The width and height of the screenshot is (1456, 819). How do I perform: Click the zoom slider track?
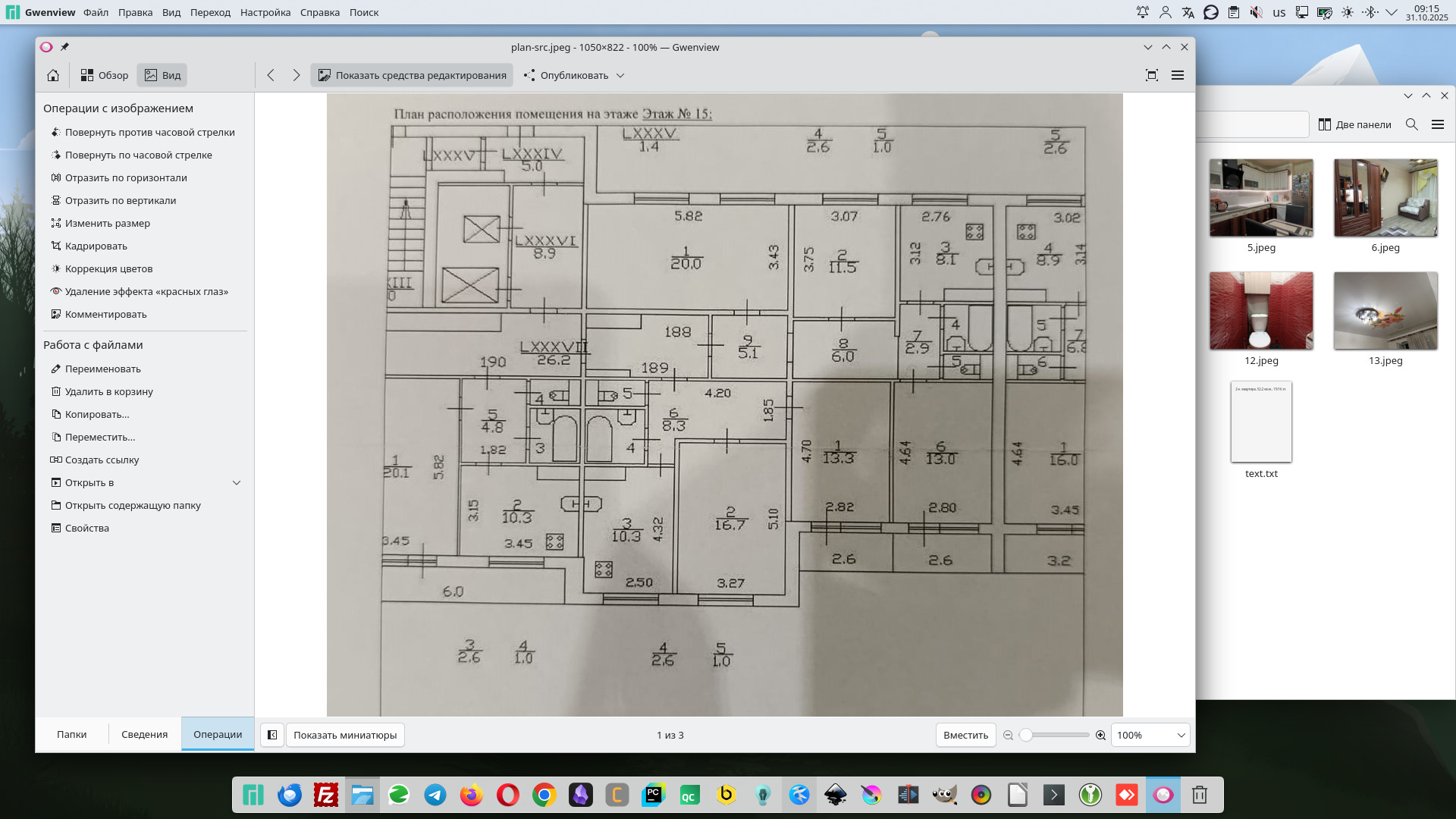point(1058,735)
